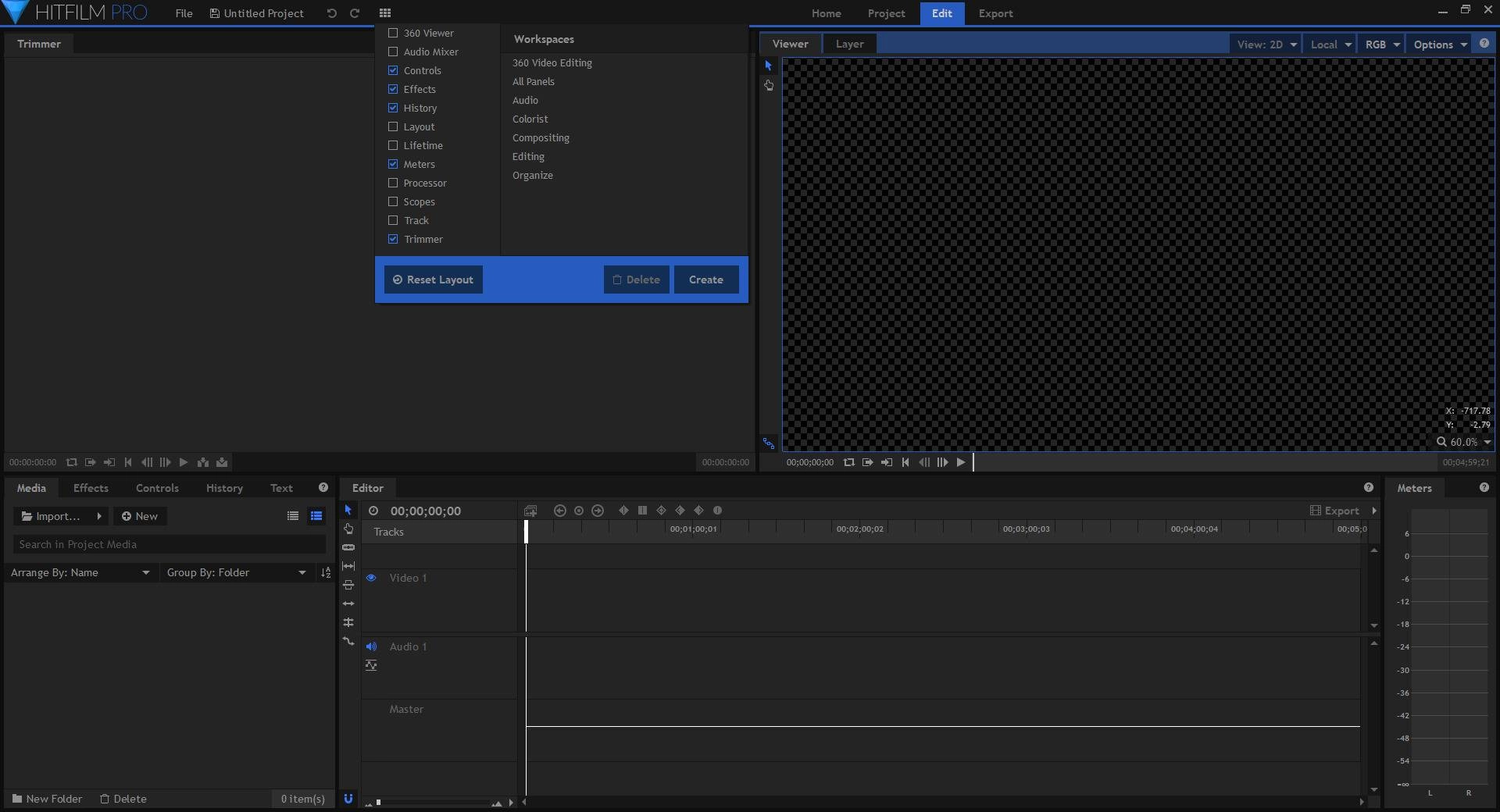Switch media to detailed view icon
Screen dimensions: 1500x812
tap(316, 516)
